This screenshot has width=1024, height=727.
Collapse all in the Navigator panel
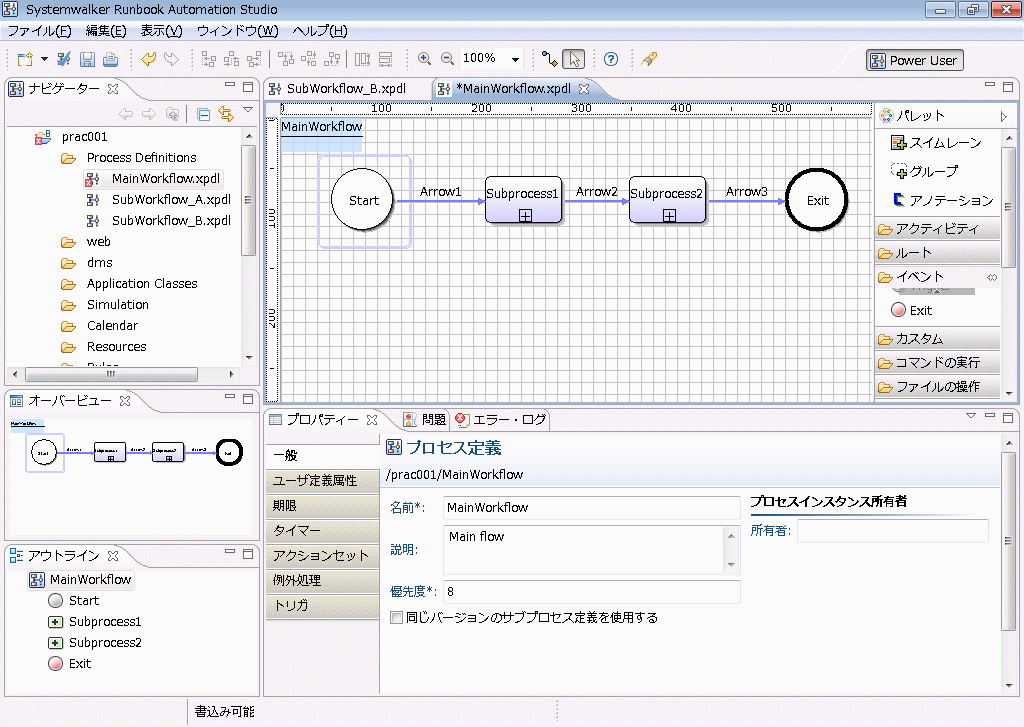(x=203, y=115)
